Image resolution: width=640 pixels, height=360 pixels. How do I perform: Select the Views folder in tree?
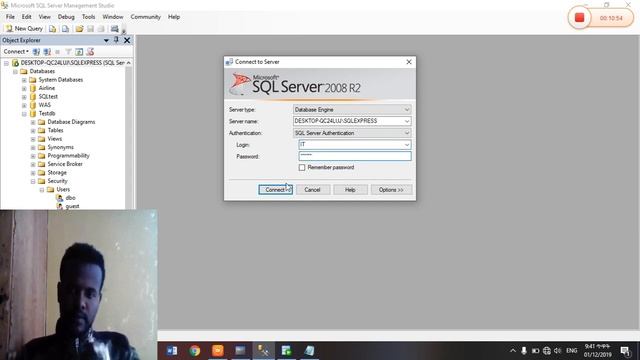point(55,139)
